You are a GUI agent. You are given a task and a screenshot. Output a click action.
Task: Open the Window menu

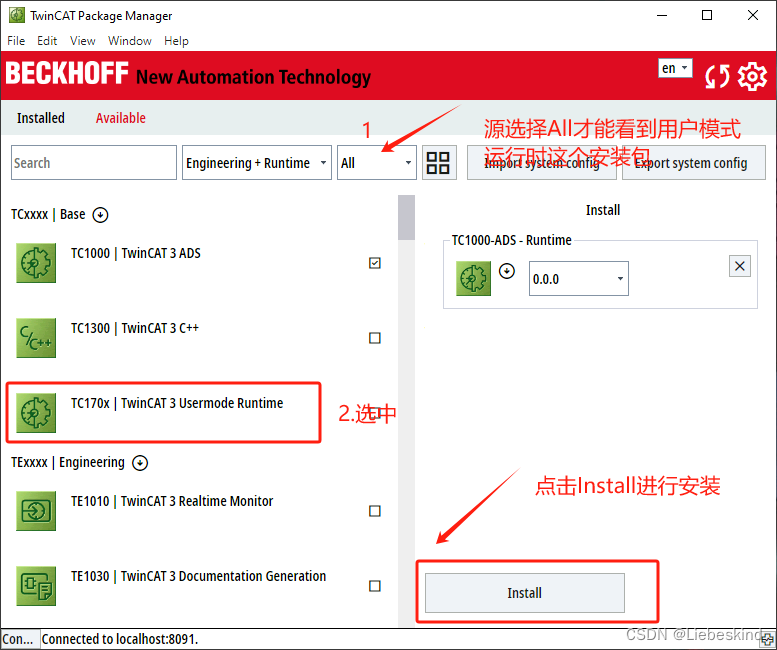[x=130, y=41]
